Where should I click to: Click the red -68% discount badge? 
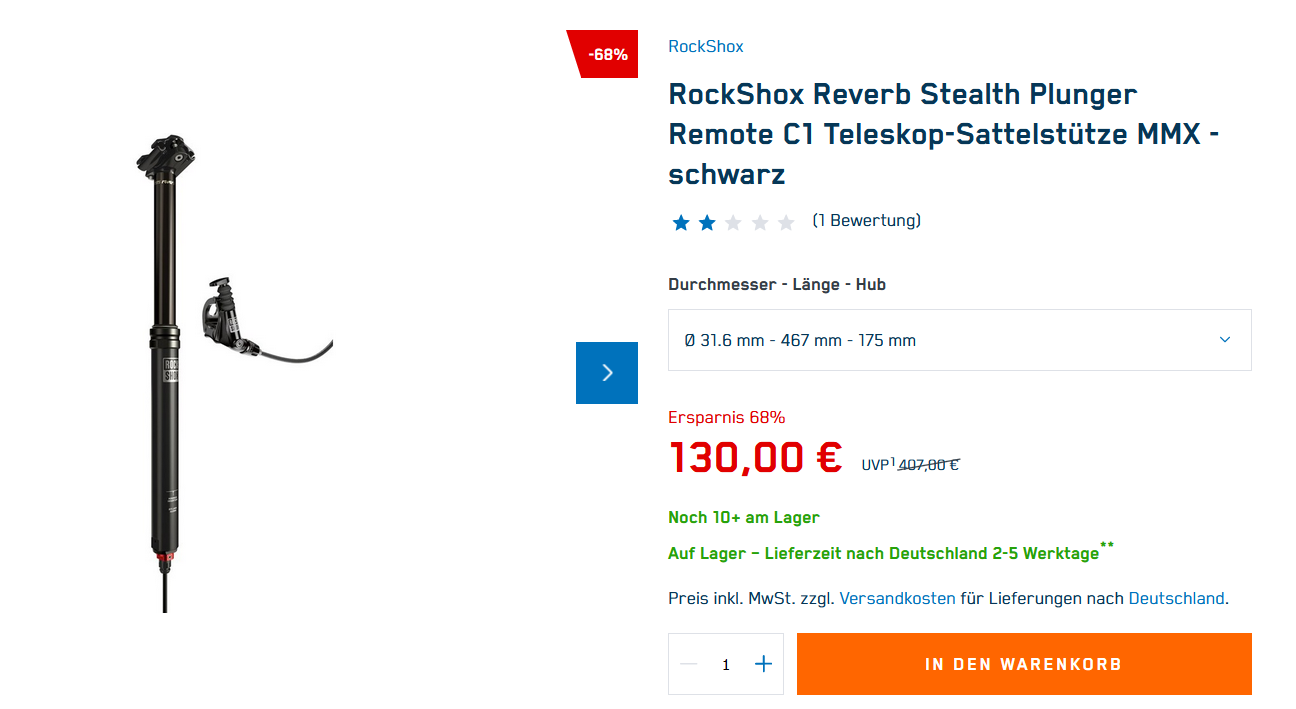[x=606, y=54]
